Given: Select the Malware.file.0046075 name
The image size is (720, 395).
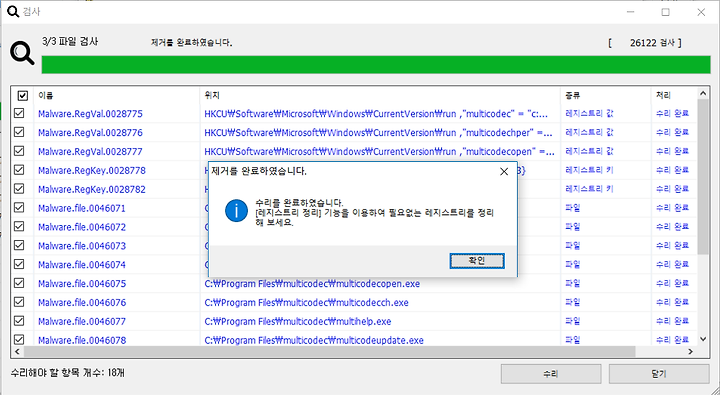Looking at the screenshot, I should [82, 283].
